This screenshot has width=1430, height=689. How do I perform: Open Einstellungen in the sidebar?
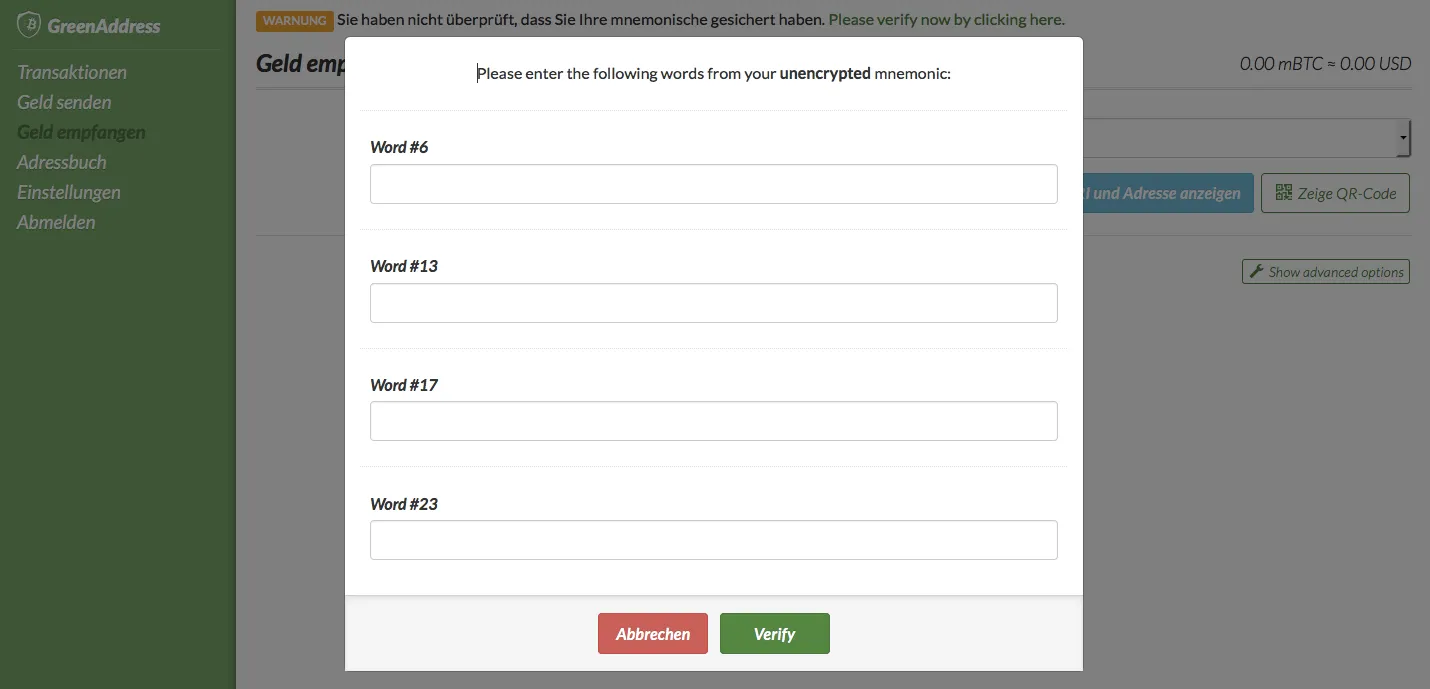click(x=69, y=192)
